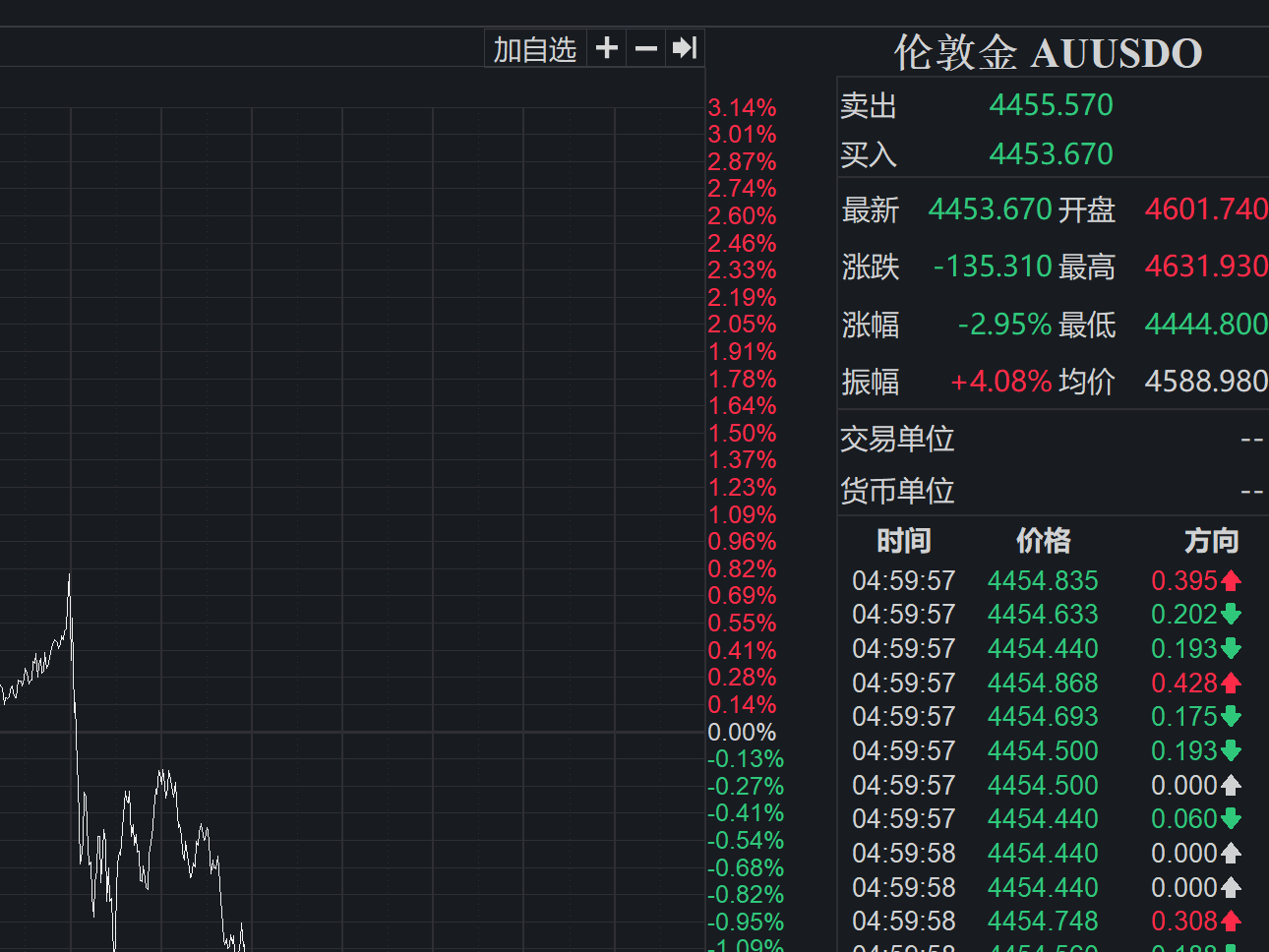
Task: Click the 时间 column header
Action: click(903, 540)
